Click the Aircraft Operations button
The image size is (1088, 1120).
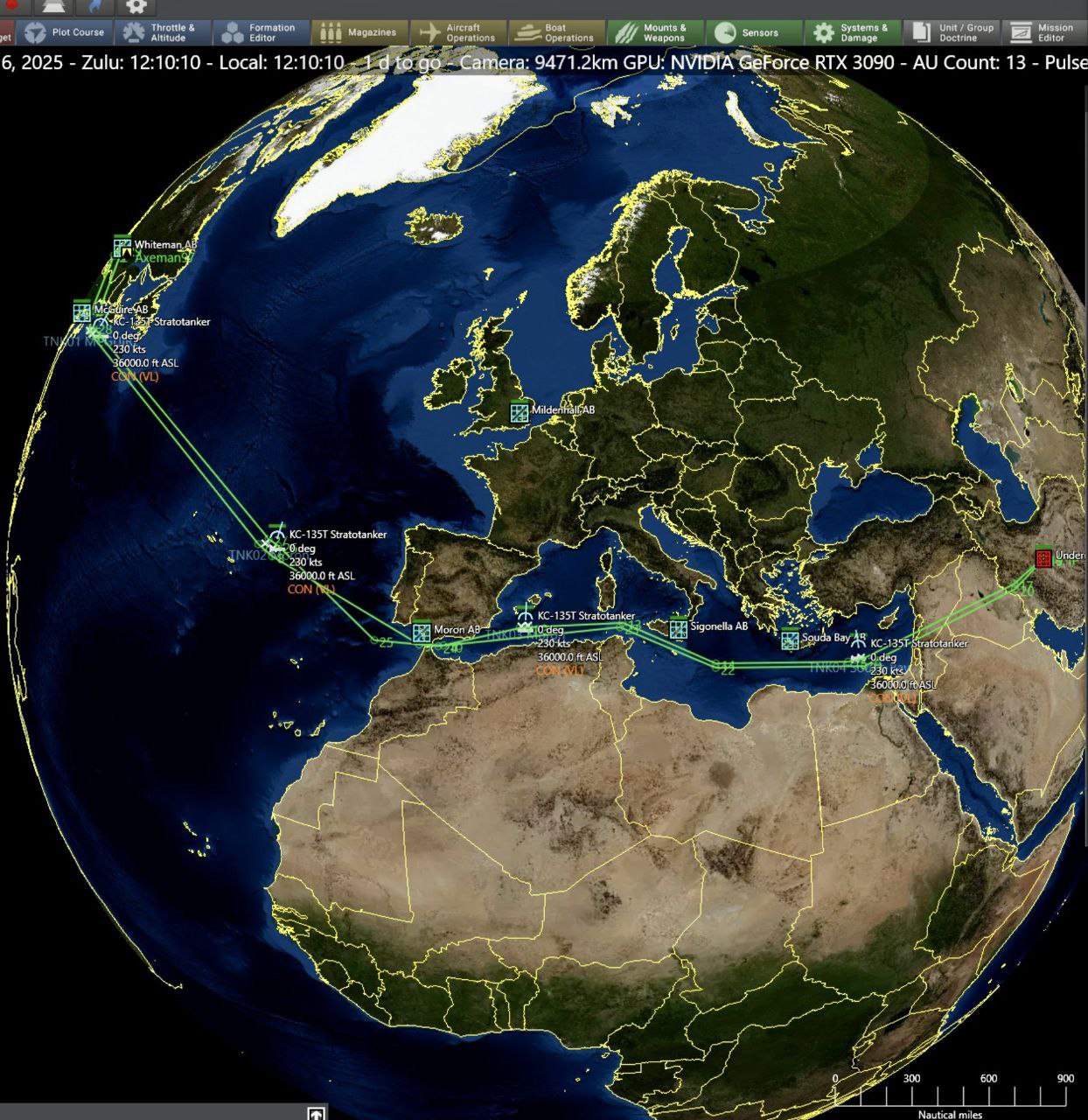click(458, 32)
